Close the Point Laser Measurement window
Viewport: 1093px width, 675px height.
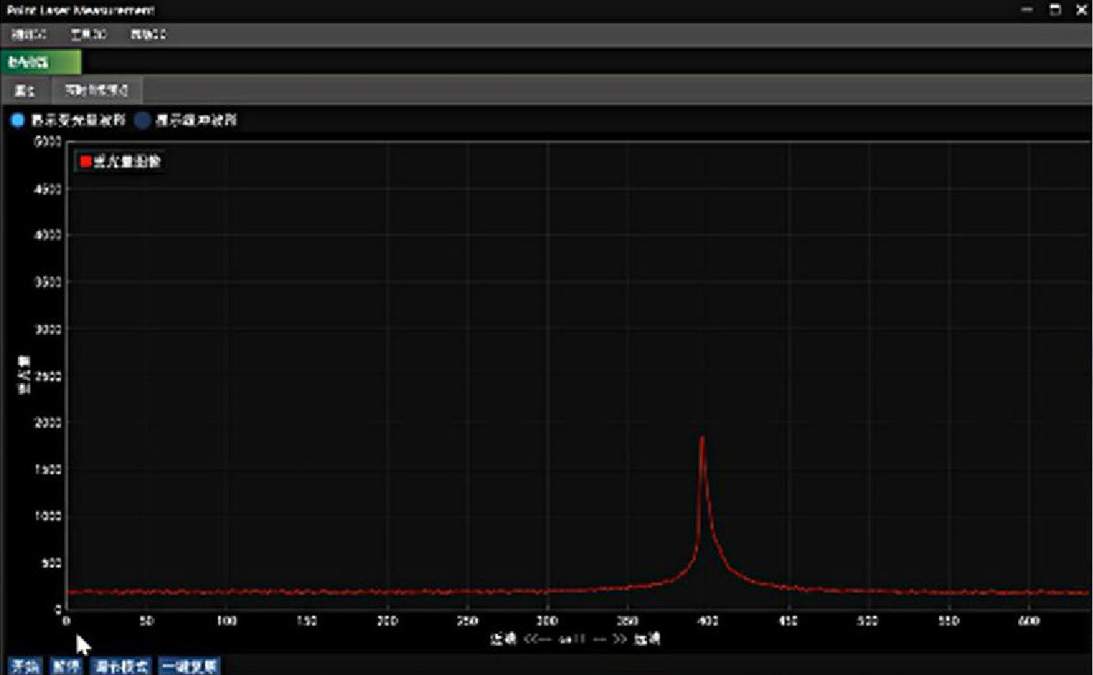1080,10
